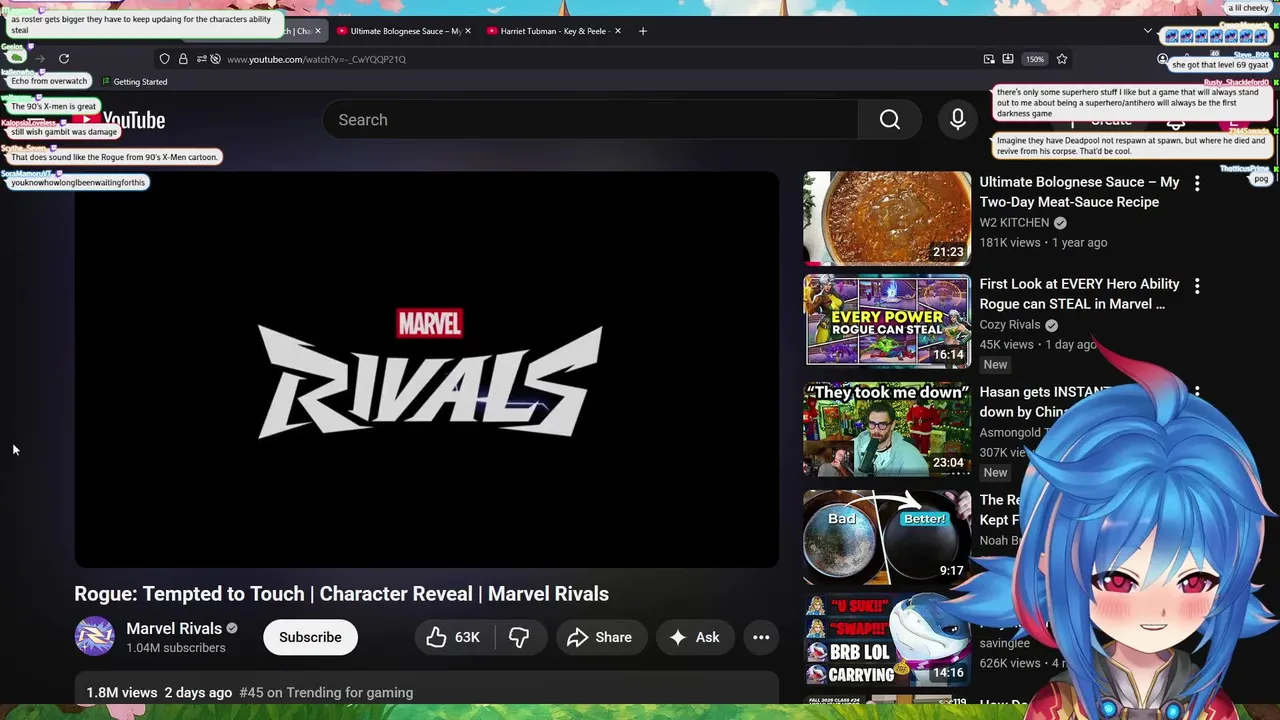Open the BRB LOL CARRYING thumbnail
Viewport: 1280px width, 720px height.
887,640
